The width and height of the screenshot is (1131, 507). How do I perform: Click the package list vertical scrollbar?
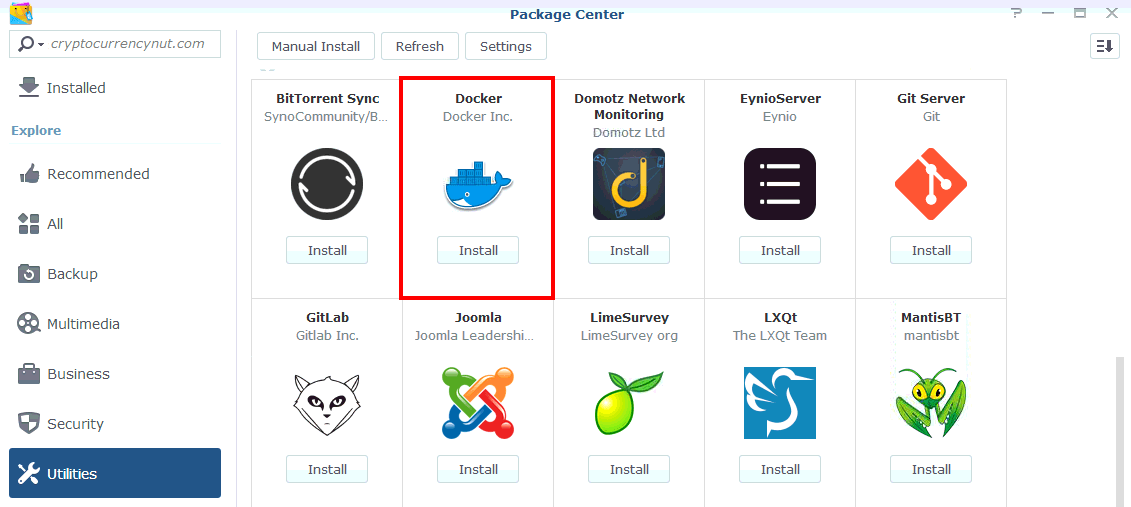(1119, 431)
